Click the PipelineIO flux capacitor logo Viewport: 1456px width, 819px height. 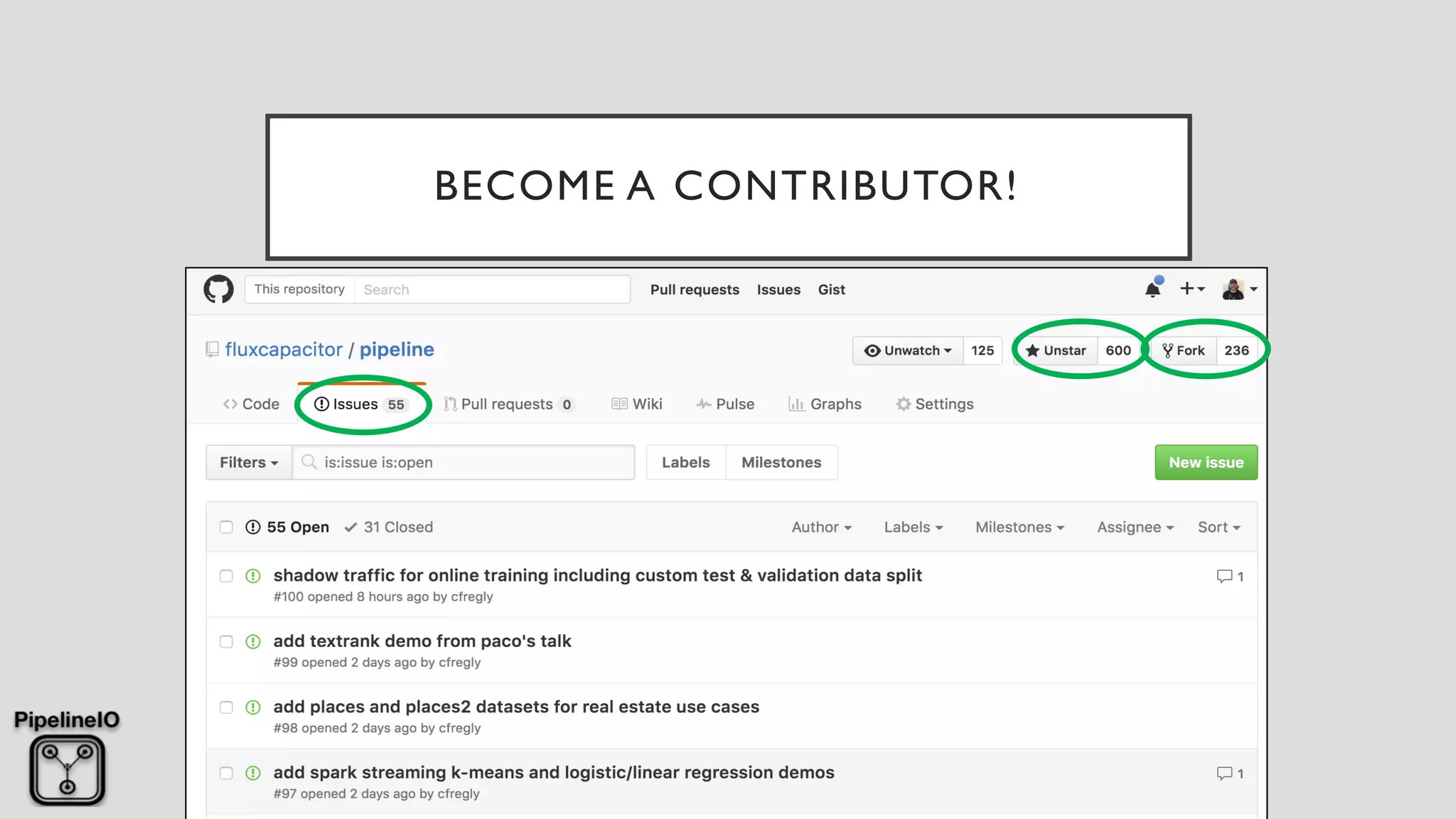coord(68,770)
